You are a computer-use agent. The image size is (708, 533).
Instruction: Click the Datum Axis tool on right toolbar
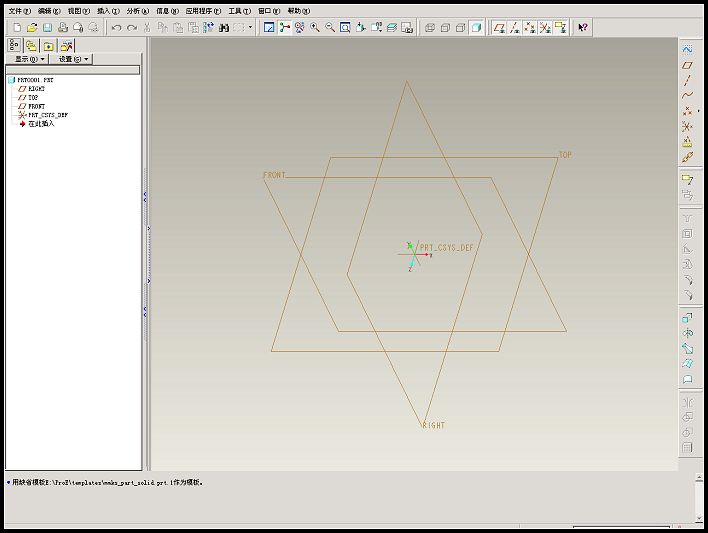coord(687,80)
